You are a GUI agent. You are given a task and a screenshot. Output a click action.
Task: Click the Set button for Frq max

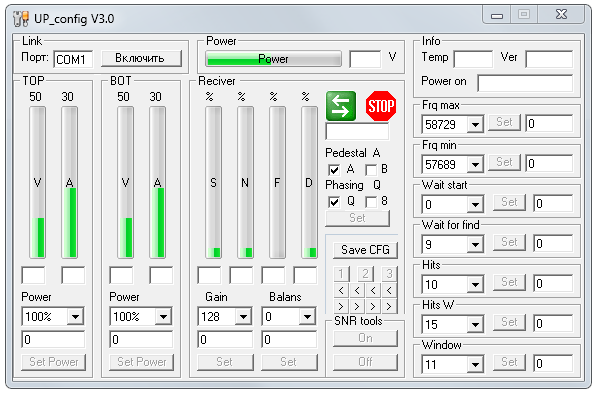(x=504, y=122)
